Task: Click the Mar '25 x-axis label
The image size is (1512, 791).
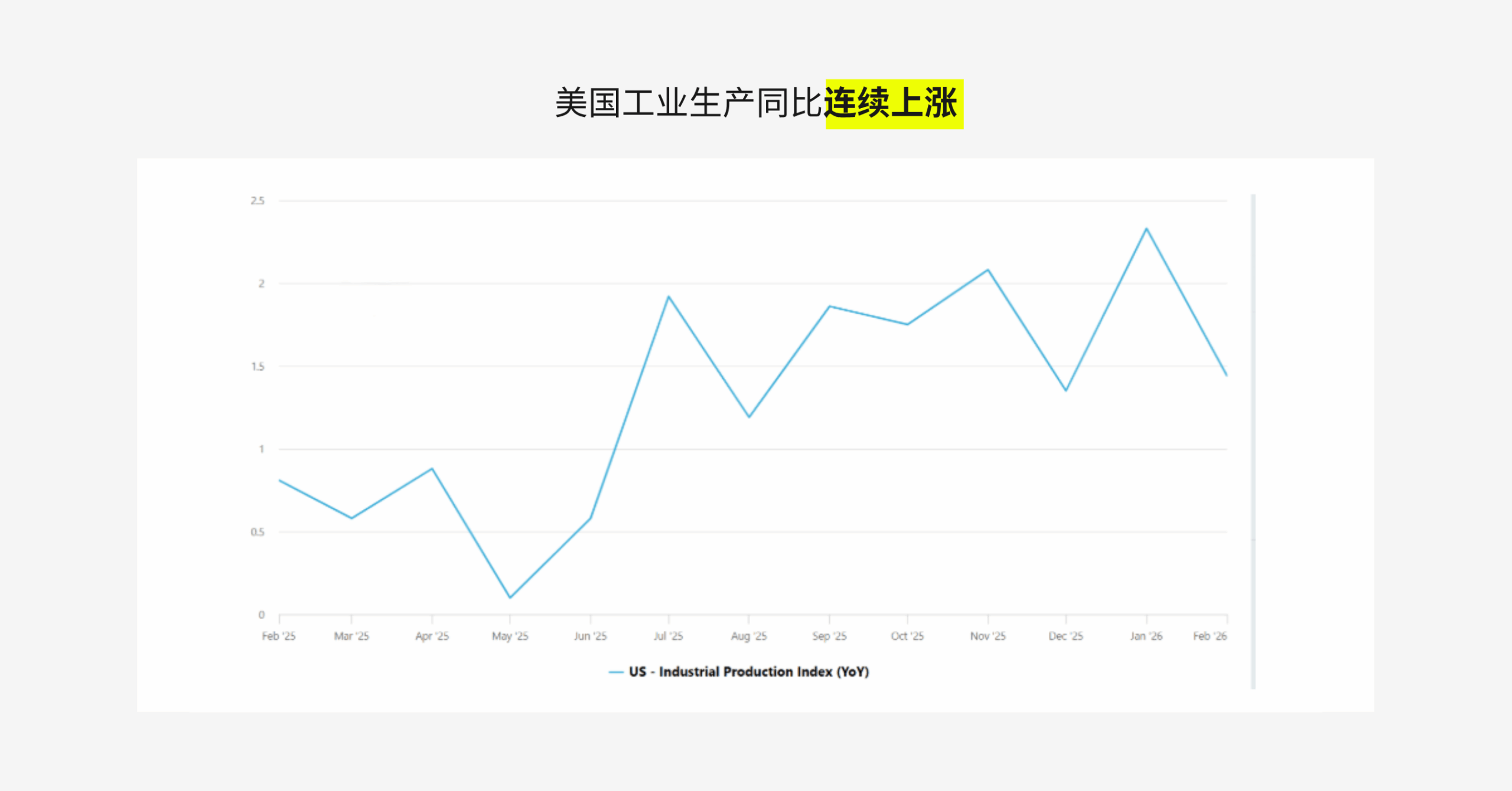Action: click(x=351, y=636)
